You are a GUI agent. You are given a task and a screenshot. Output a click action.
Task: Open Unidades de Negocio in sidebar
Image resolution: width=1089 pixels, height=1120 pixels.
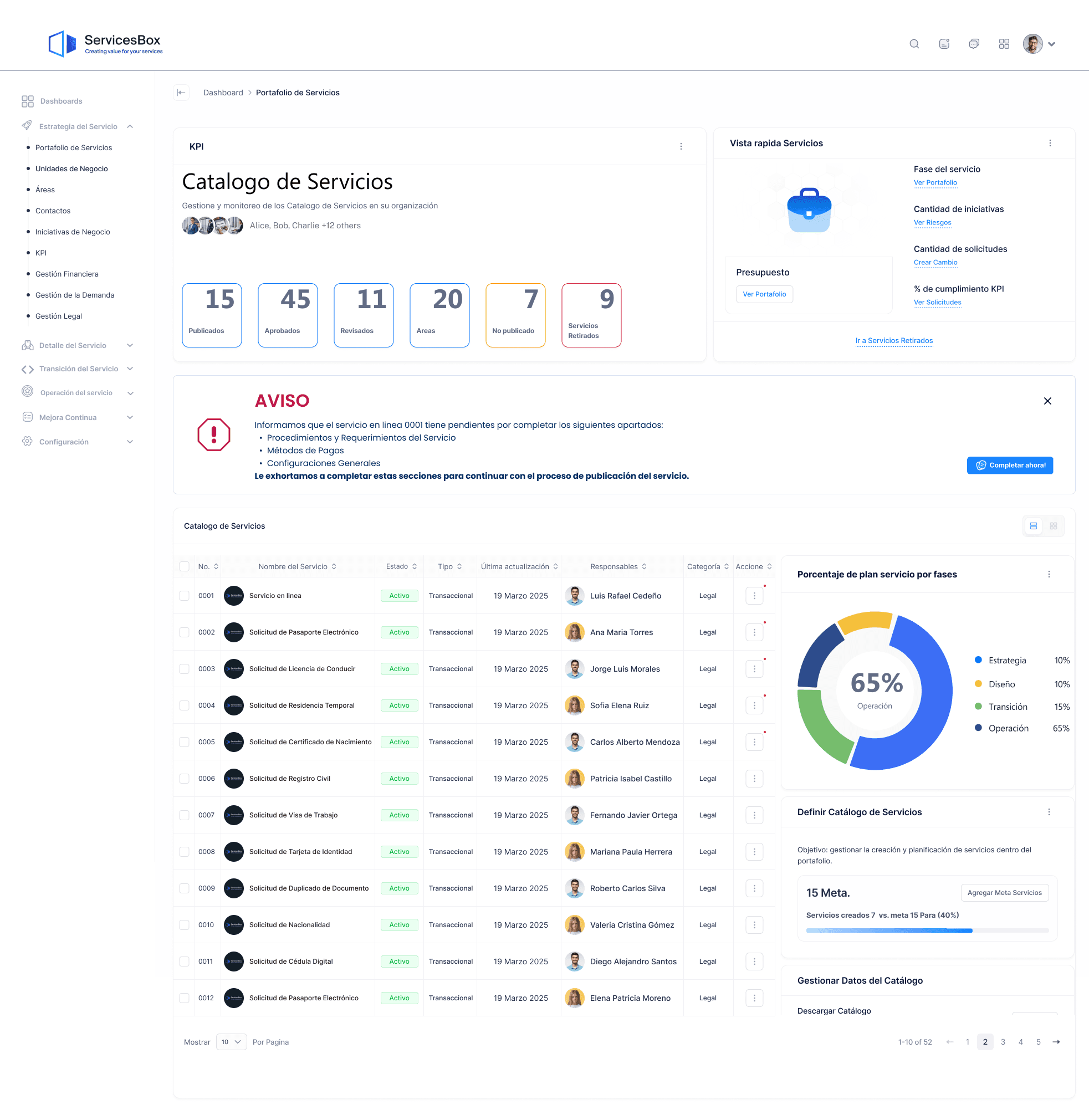click(x=71, y=168)
